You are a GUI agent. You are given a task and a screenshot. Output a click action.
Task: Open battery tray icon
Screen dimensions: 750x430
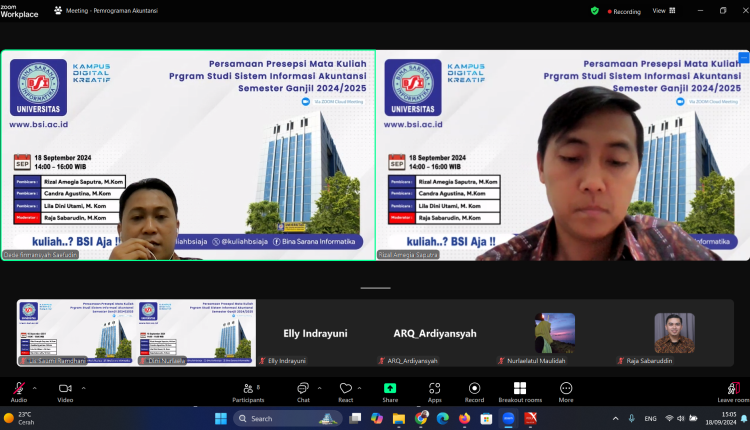coord(693,419)
